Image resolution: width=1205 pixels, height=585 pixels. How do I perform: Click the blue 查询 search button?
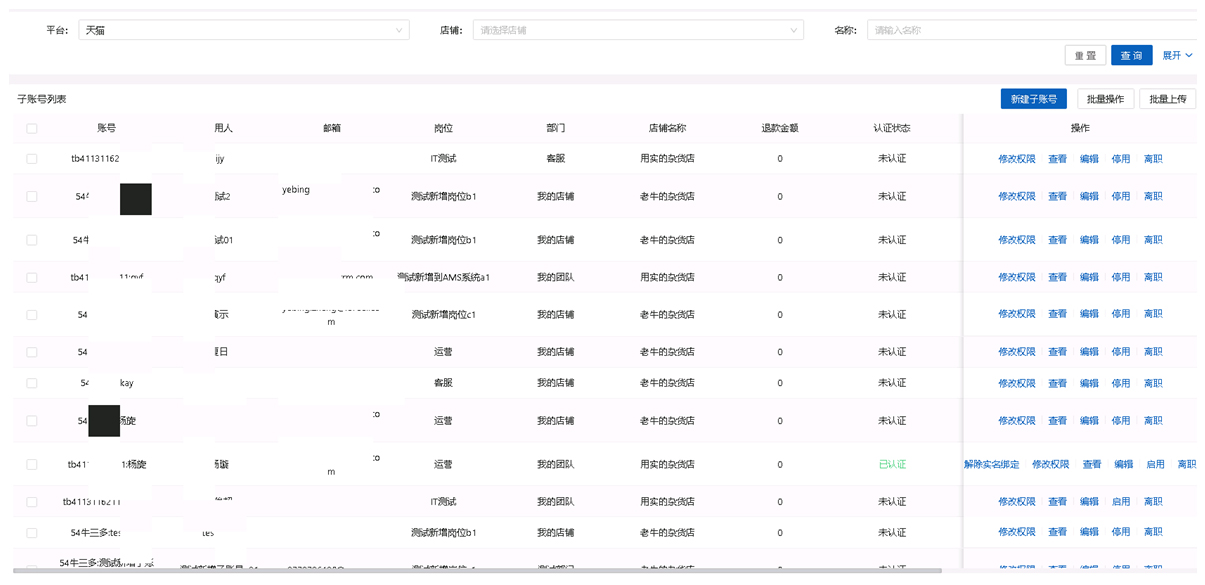[x=1131, y=56]
